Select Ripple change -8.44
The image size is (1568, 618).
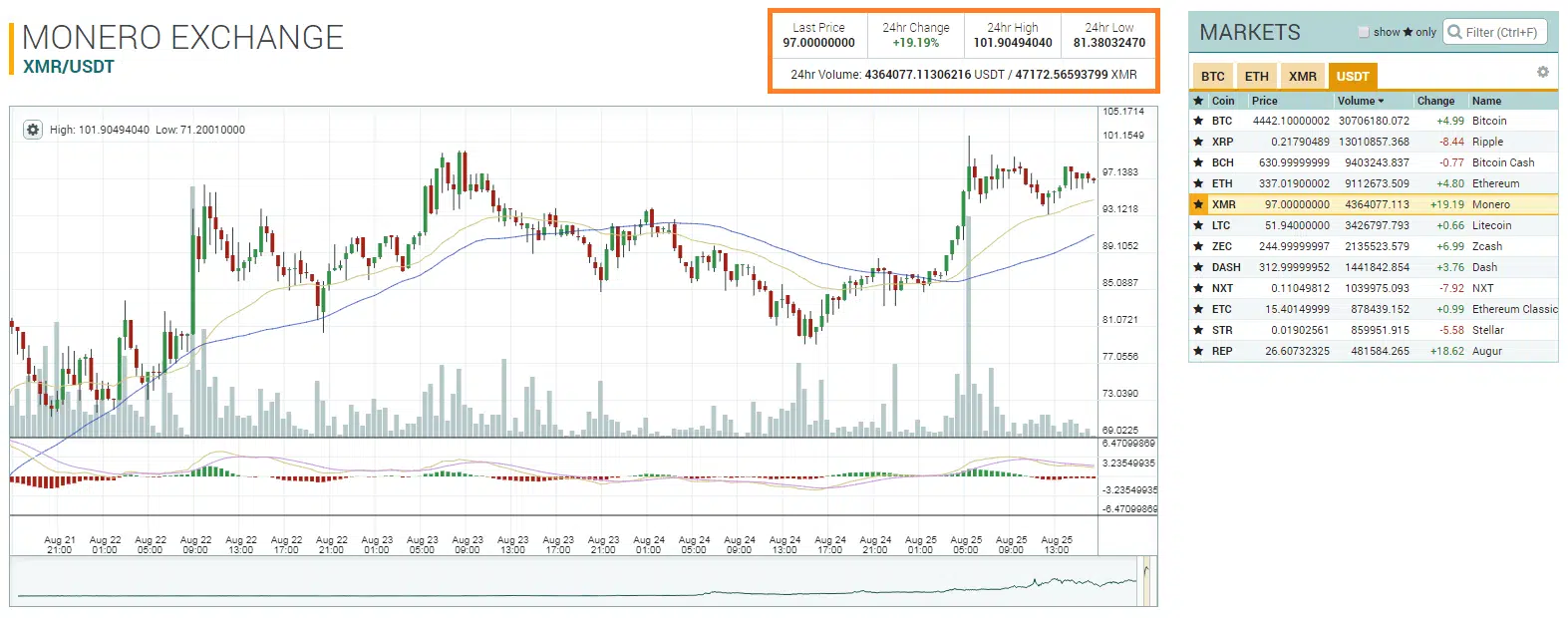click(1451, 142)
